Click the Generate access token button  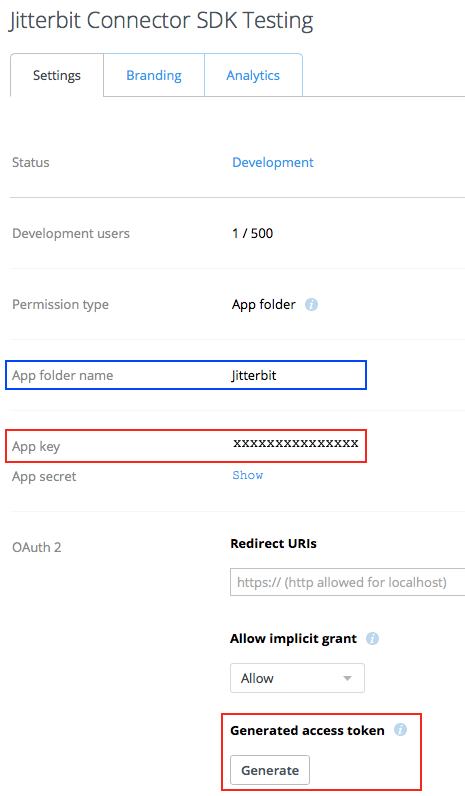point(270,770)
